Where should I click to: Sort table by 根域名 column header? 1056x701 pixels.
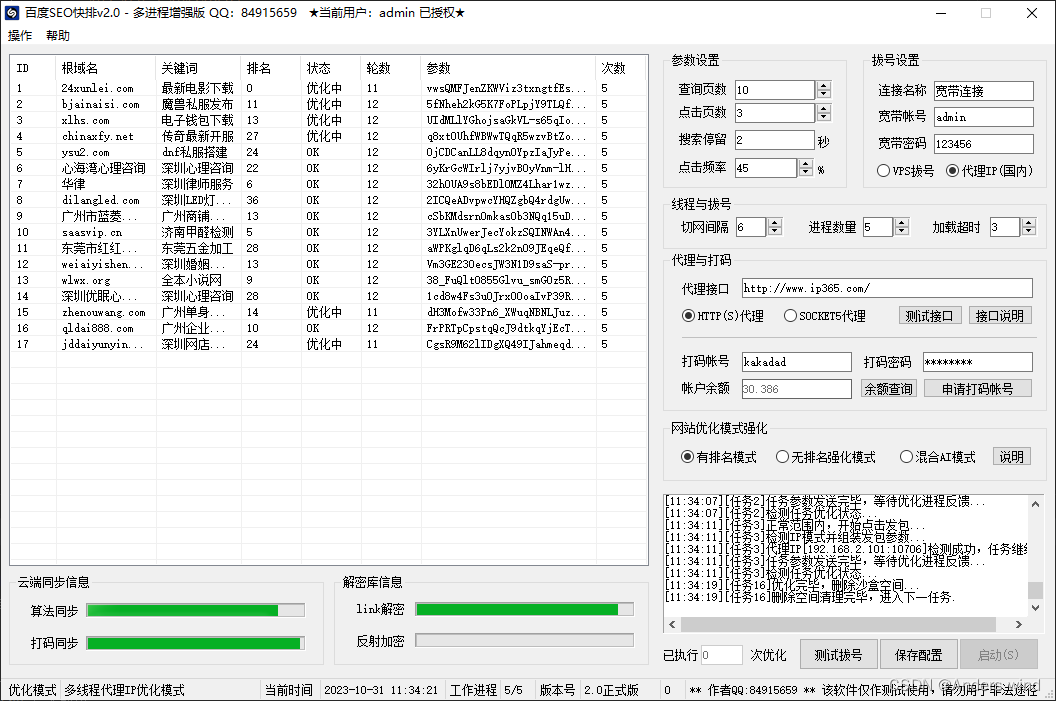105,68
